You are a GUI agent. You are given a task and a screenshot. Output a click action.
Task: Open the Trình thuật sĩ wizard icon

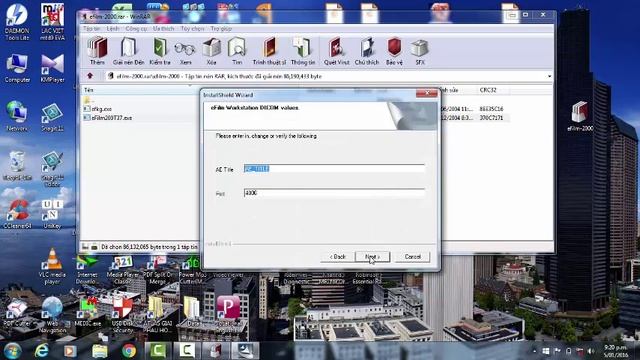click(269, 51)
